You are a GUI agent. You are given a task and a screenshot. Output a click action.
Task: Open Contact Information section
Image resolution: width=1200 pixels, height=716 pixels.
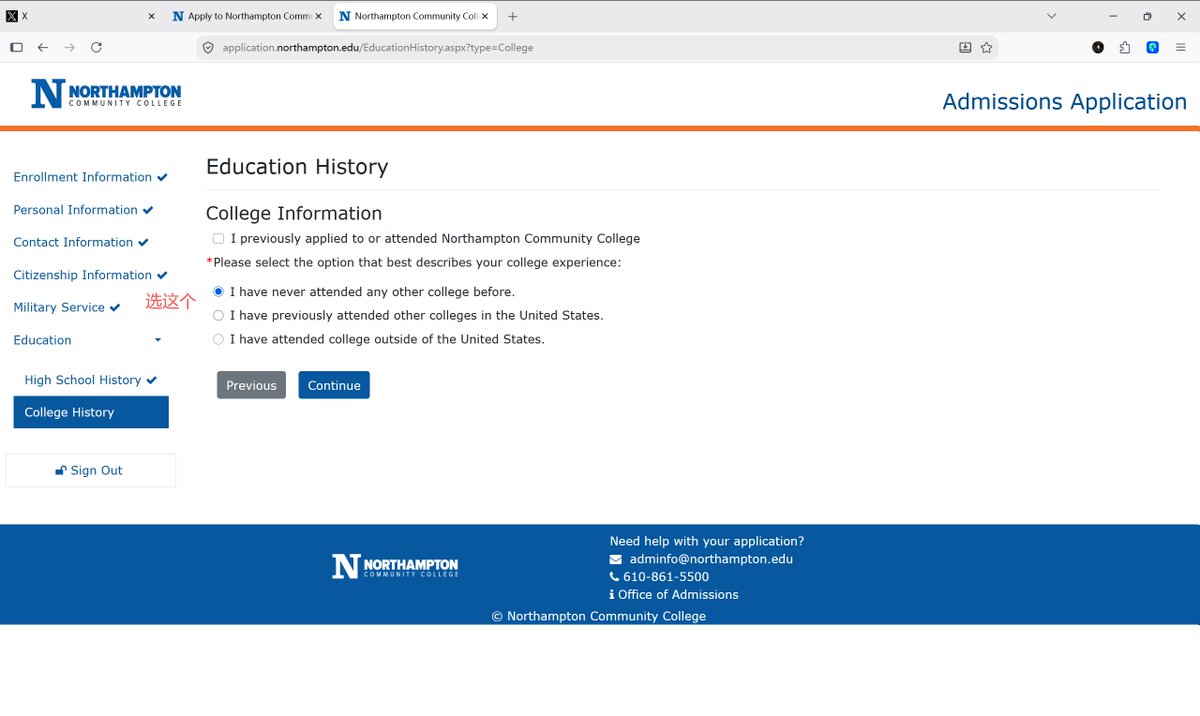click(81, 242)
